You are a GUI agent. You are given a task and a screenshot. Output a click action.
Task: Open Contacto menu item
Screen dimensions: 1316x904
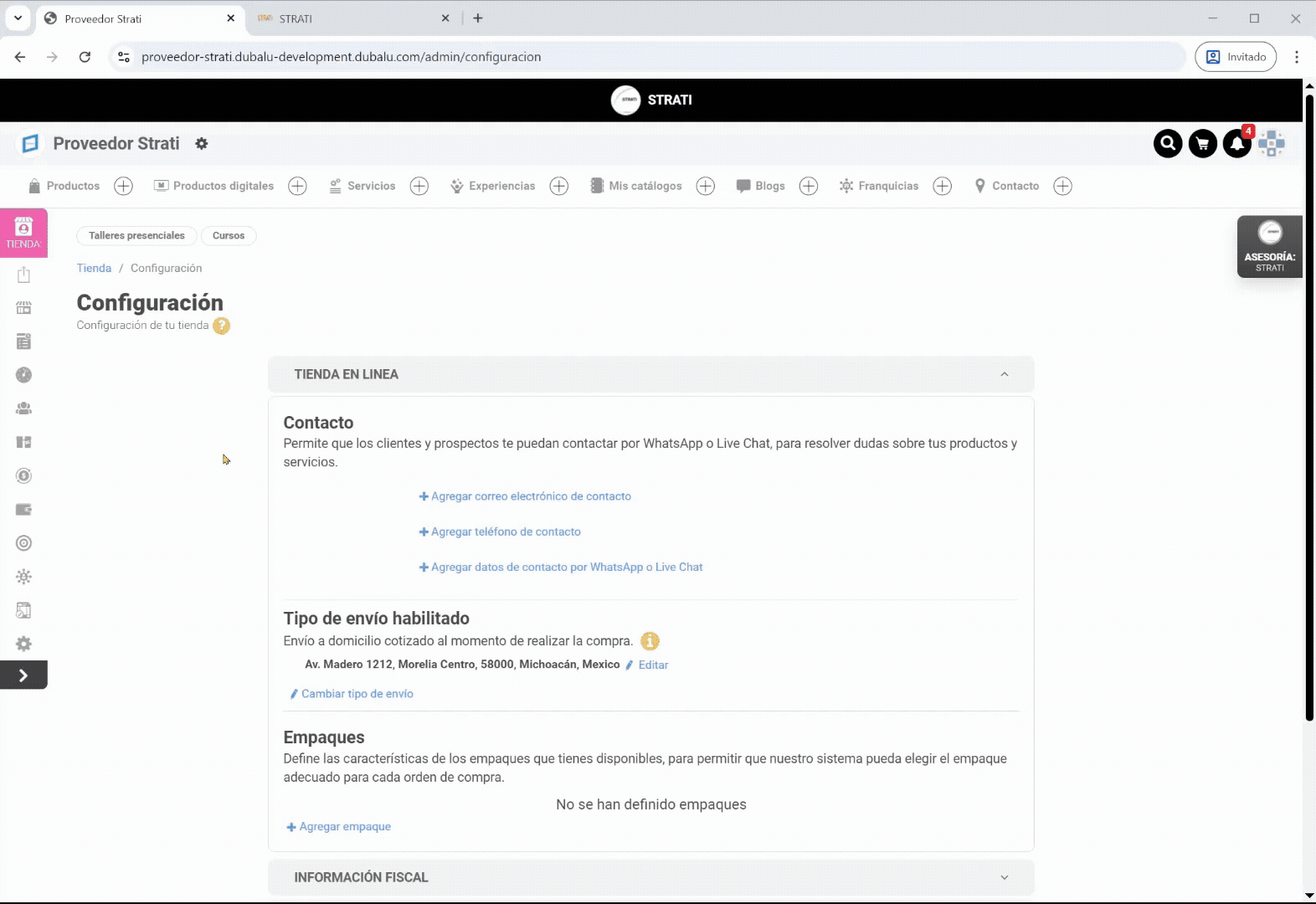pos(1007,186)
